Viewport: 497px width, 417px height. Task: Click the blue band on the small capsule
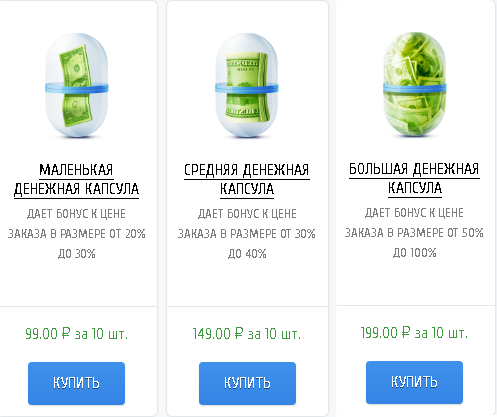(77, 88)
